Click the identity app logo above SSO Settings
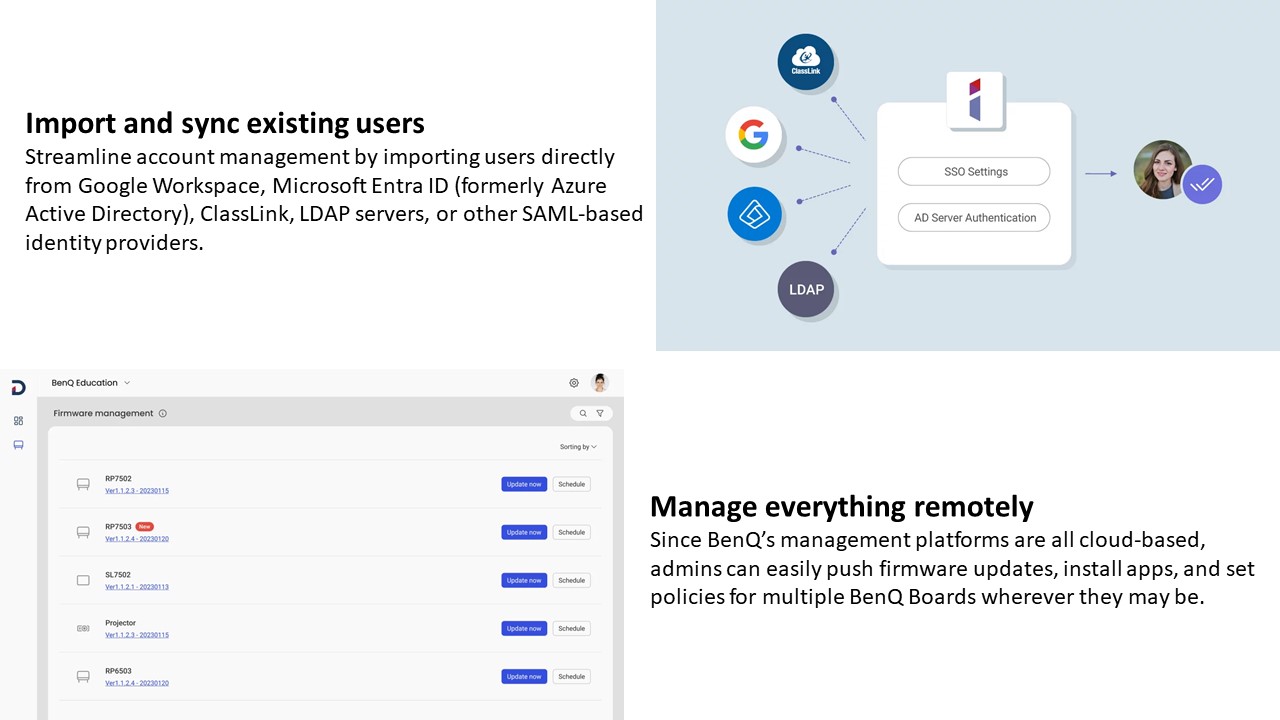Viewport: 1280px width, 720px height. pyautogui.click(x=975, y=100)
